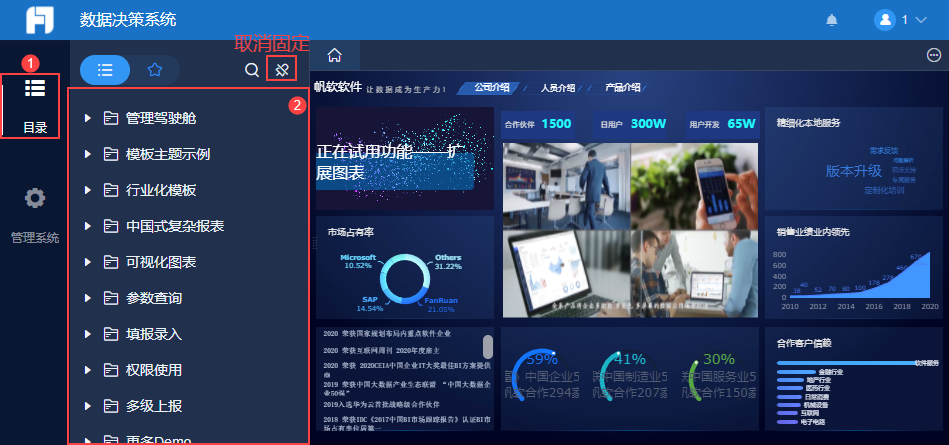Click the 可视化图表 folder icon

[x=111, y=262]
